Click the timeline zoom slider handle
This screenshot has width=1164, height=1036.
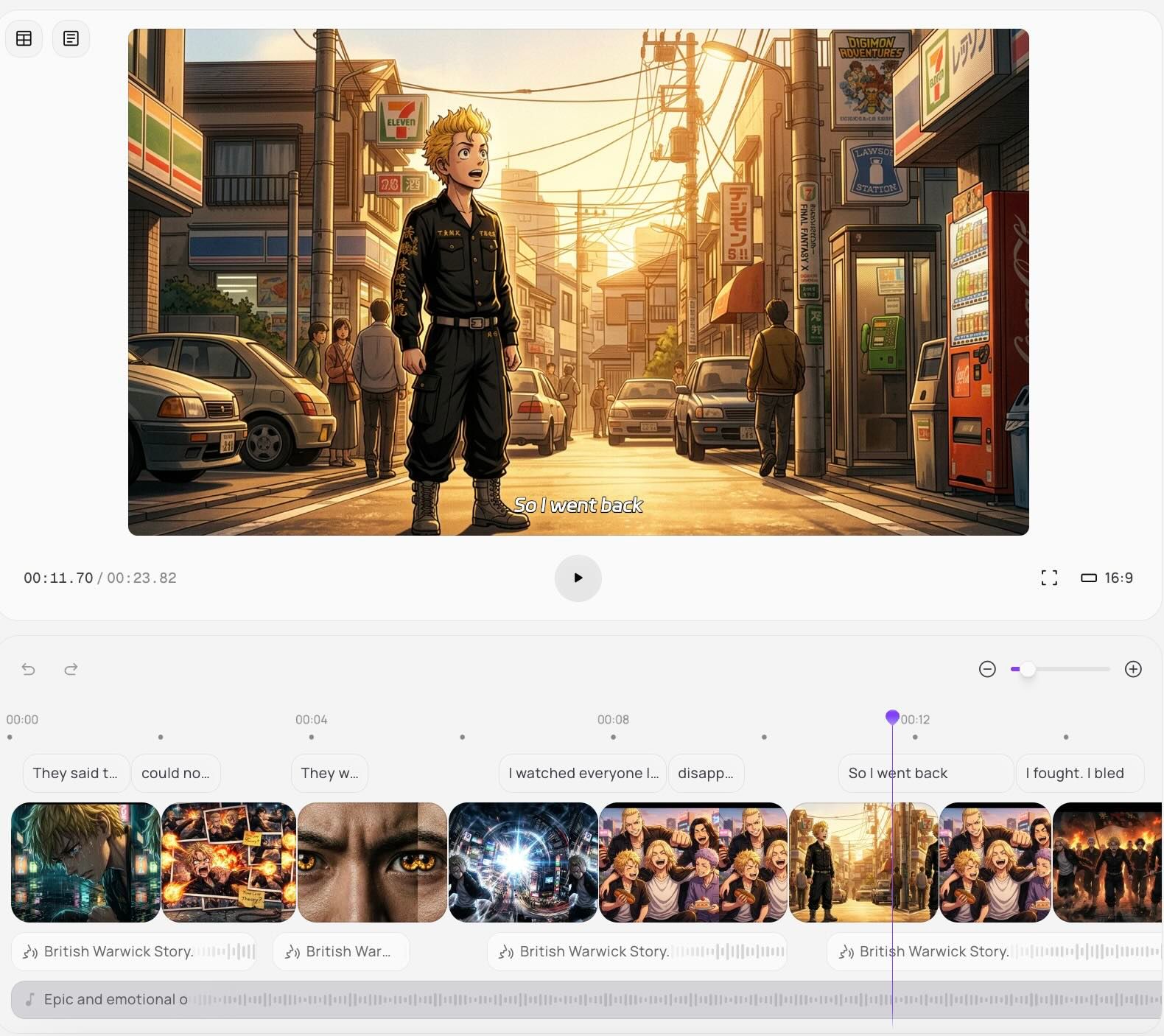click(1028, 669)
